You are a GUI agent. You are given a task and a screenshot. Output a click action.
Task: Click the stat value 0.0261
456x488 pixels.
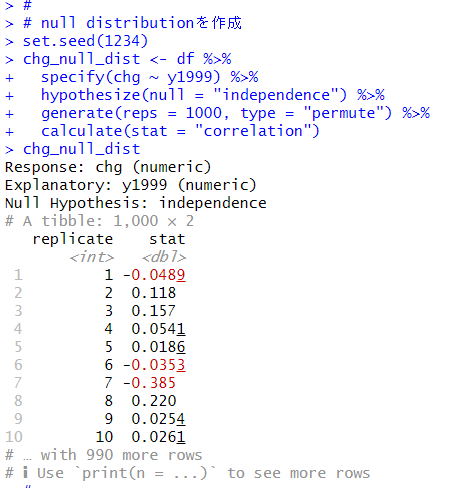click(158, 437)
